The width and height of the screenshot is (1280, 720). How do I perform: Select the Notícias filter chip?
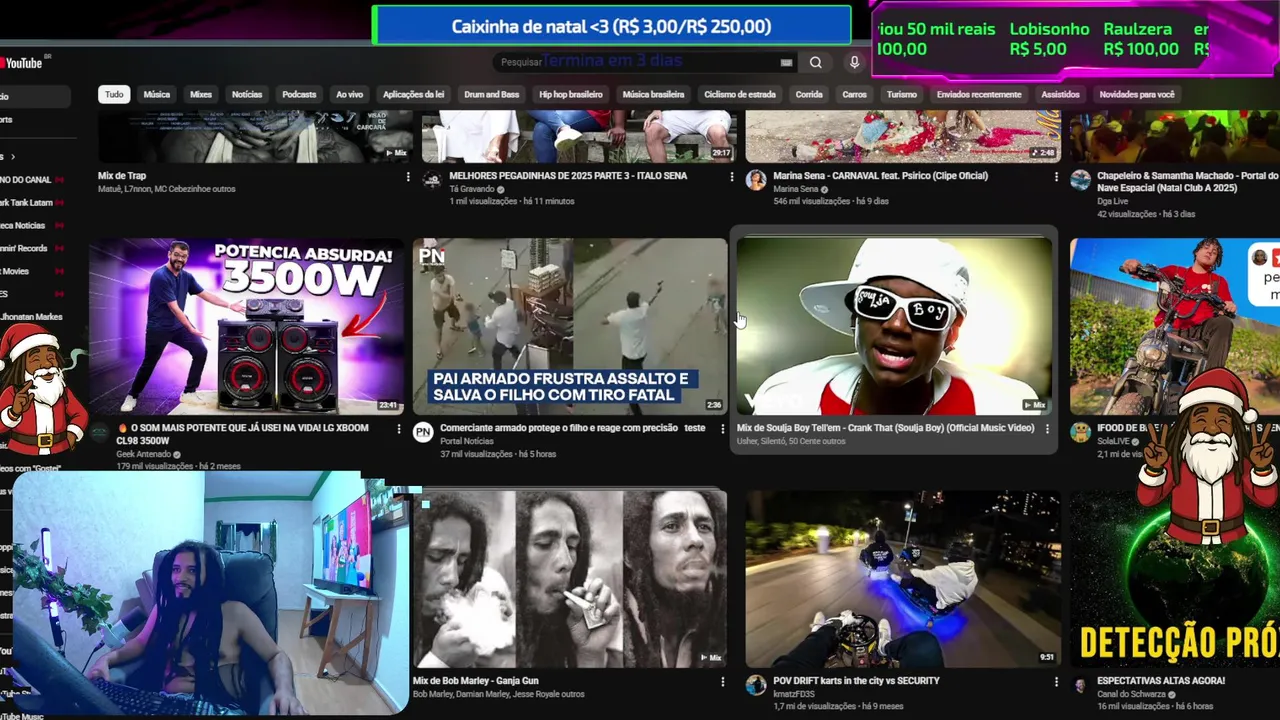click(x=247, y=94)
